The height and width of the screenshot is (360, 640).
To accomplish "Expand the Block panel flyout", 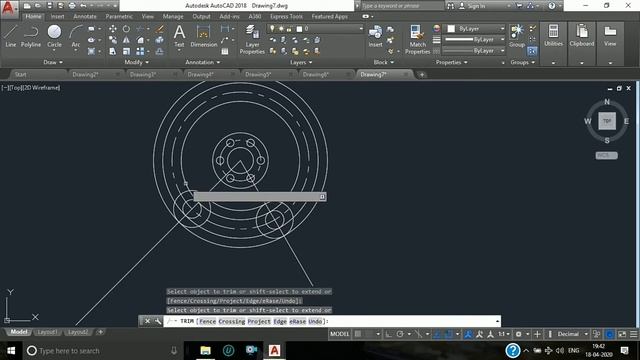I will click(384, 62).
